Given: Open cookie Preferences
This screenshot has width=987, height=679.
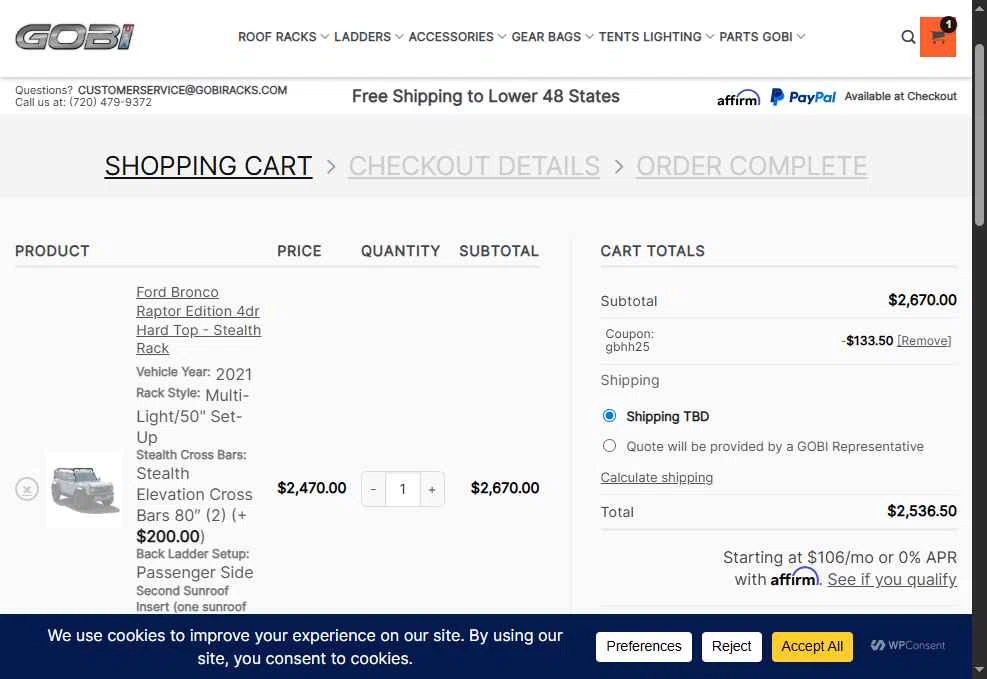Looking at the screenshot, I should tap(643, 646).
